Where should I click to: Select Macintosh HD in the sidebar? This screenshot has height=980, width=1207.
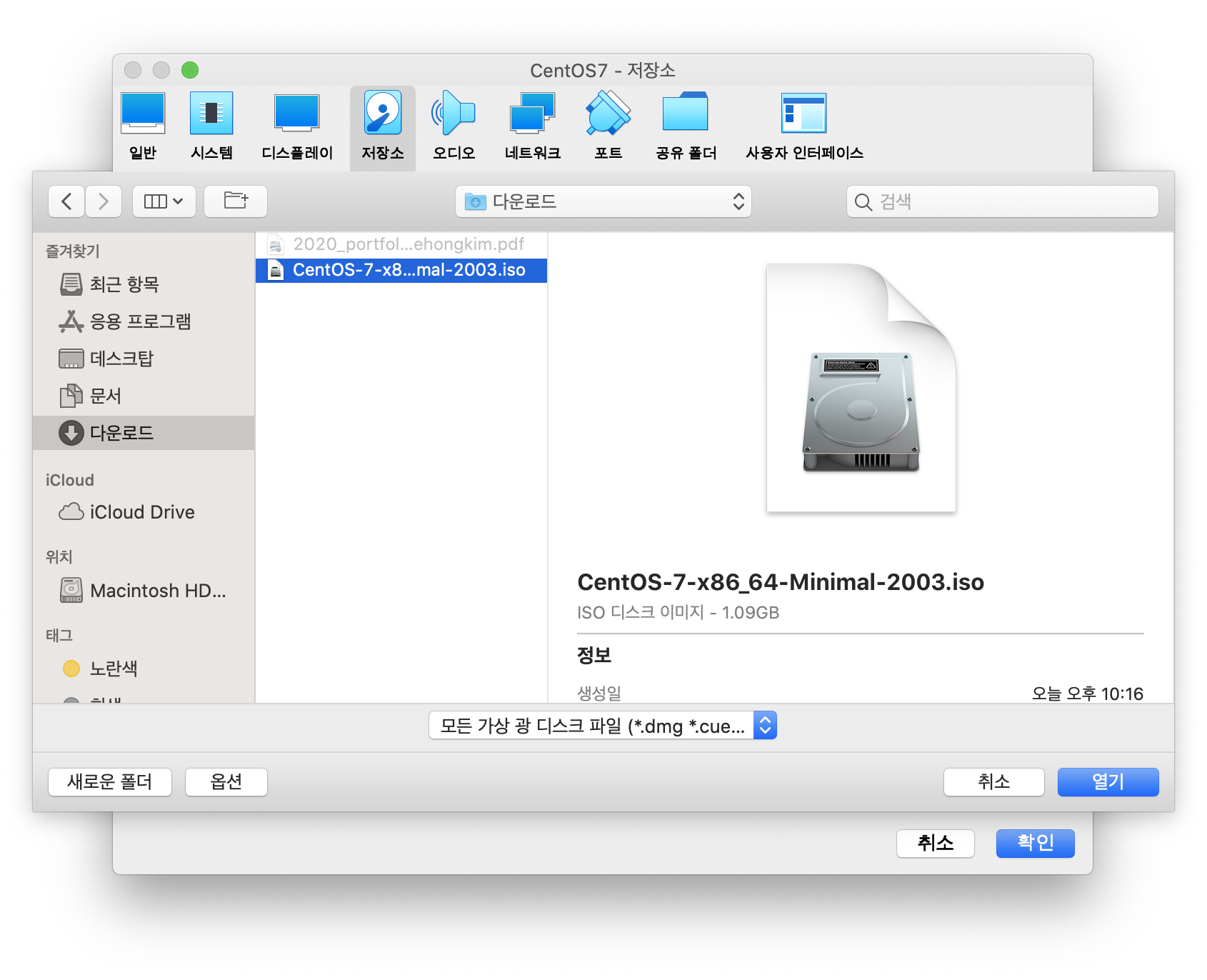tap(144, 591)
